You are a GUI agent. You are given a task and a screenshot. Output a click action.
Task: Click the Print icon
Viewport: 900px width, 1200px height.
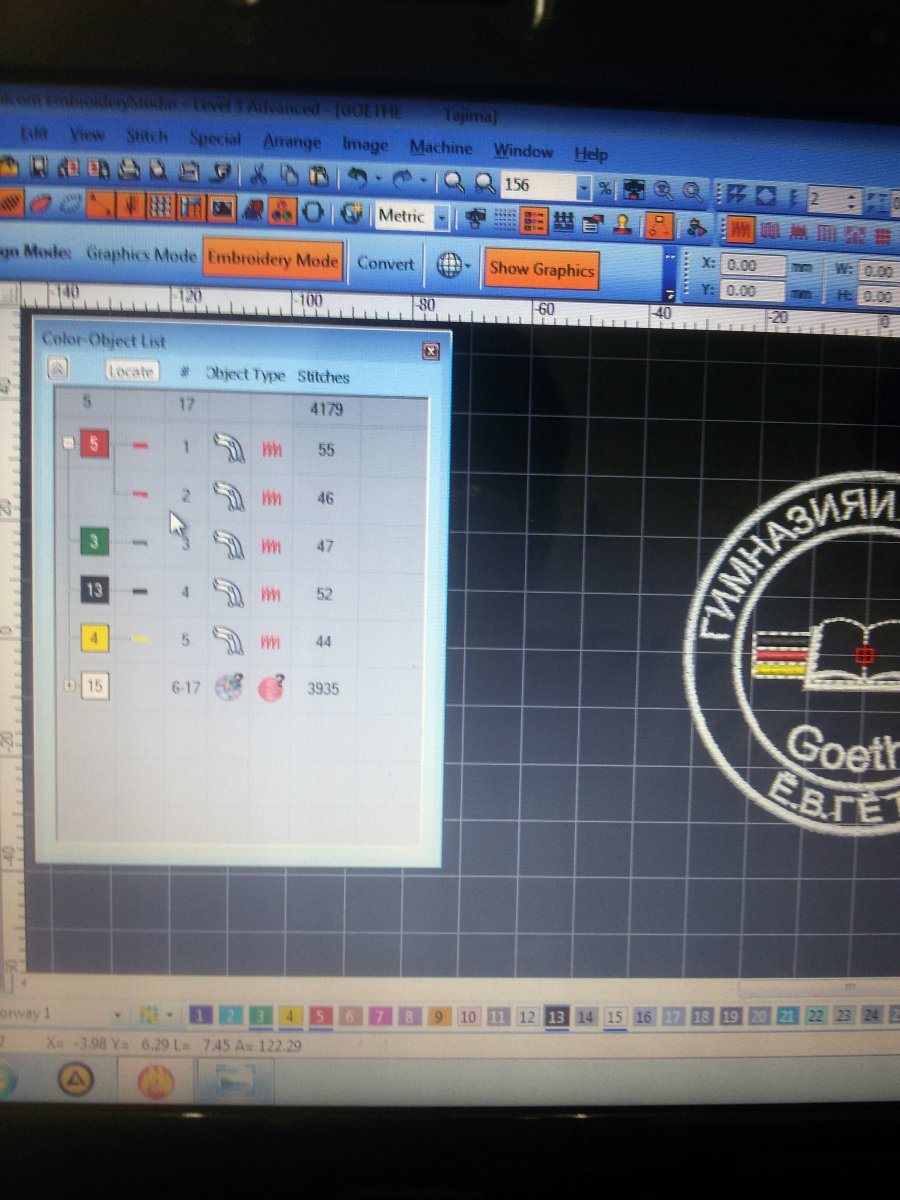[129, 169]
